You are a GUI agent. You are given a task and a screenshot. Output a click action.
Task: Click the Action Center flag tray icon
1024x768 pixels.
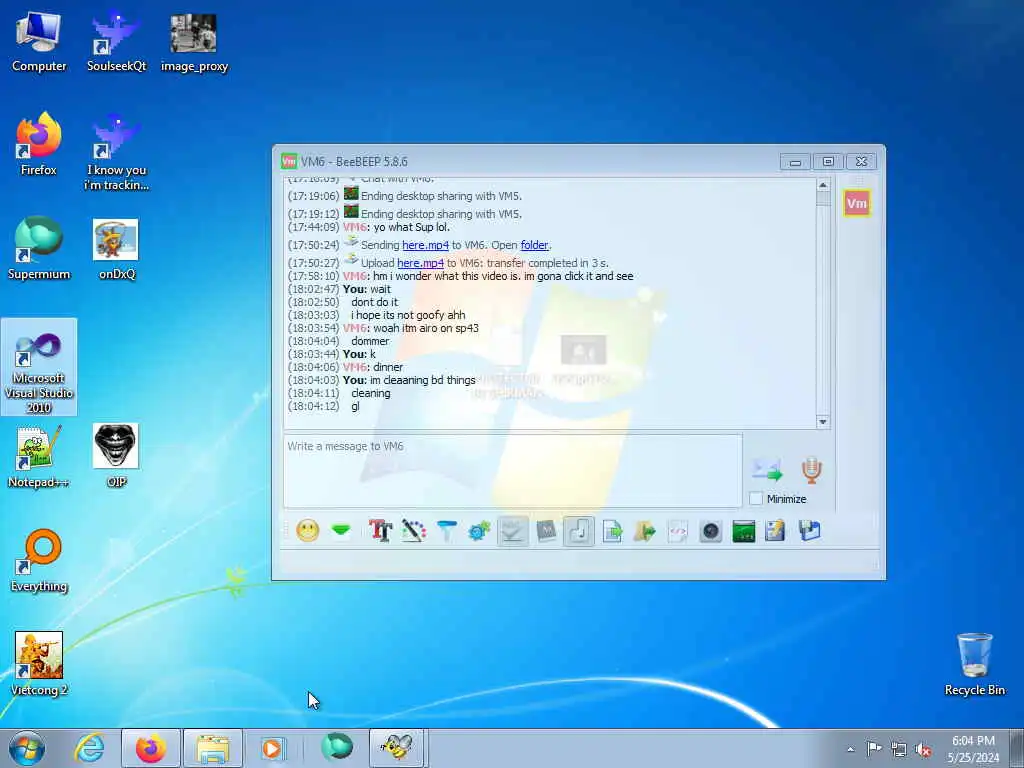(x=874, y=749)
